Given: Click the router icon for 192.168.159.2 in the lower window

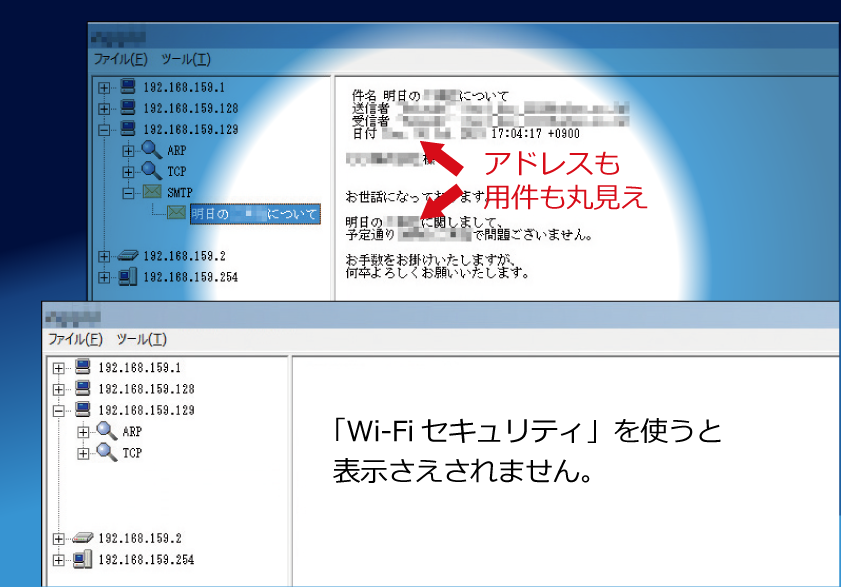Looking at the screenshot, I should [83, 538].
